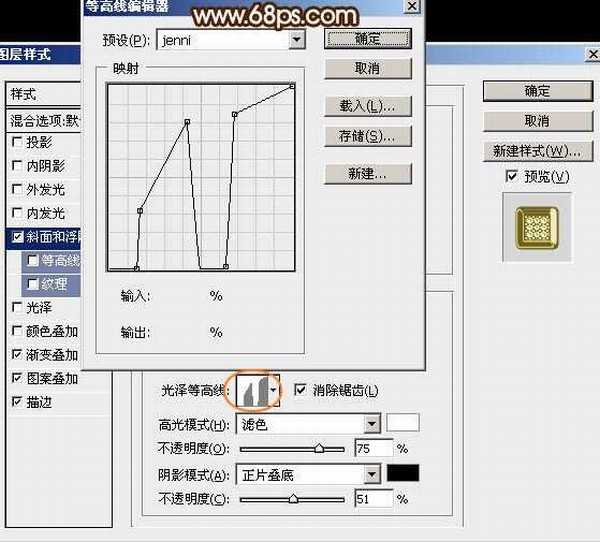Screen dimensions: 600x542
Task: Enable the 外发光 outer glow checkbox
Action: [x=17, y=189]
